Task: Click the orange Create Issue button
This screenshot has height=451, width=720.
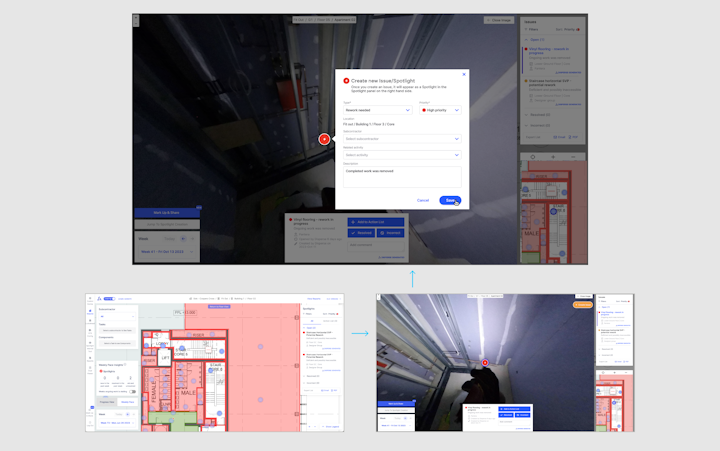Action: [583, 304]
